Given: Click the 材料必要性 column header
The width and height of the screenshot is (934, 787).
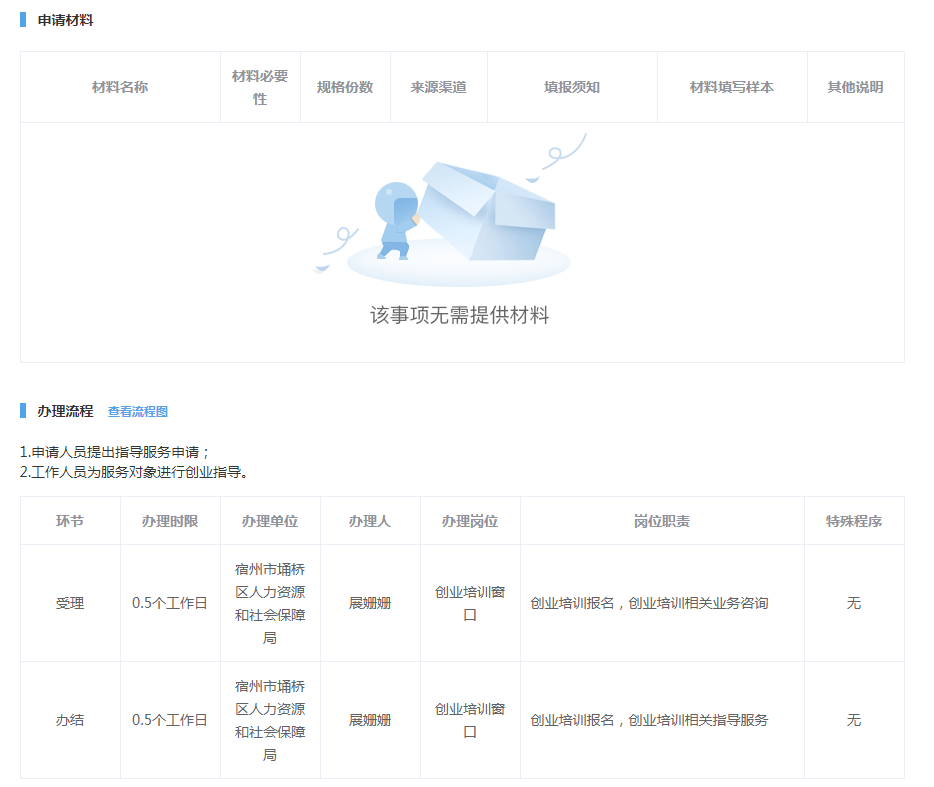Looking at the screenshot, I should point(260,87).
